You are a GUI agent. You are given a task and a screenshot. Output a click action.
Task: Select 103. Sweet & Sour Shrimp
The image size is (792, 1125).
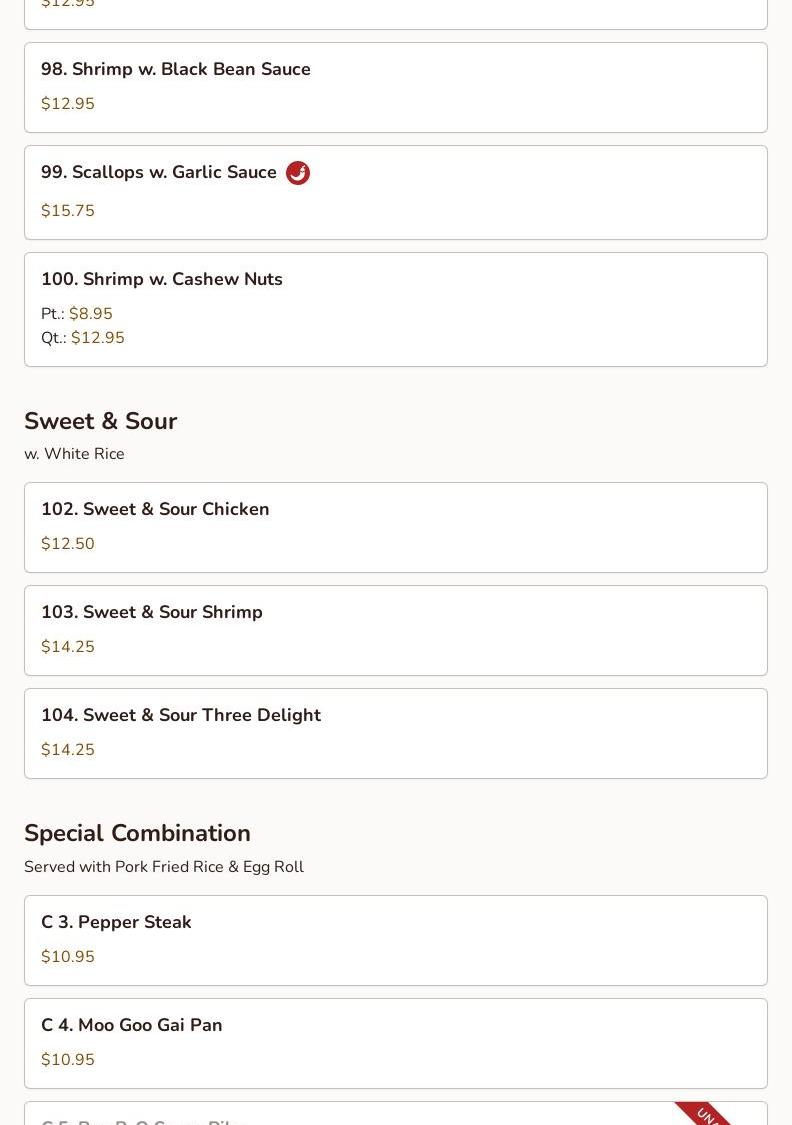pyautogui.click(x=152, y=613)
